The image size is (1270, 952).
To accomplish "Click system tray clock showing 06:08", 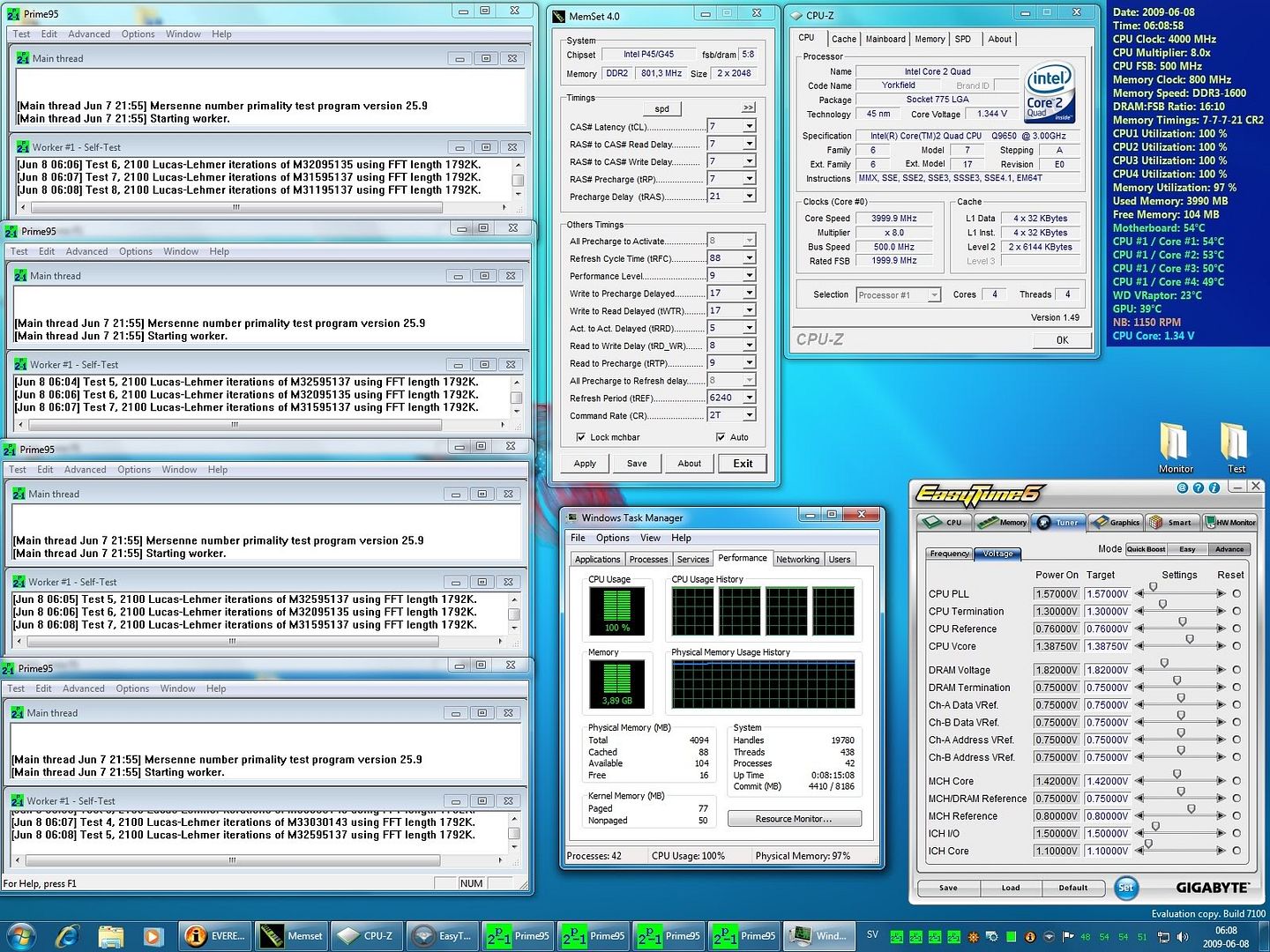I will tap(1226, 937).
